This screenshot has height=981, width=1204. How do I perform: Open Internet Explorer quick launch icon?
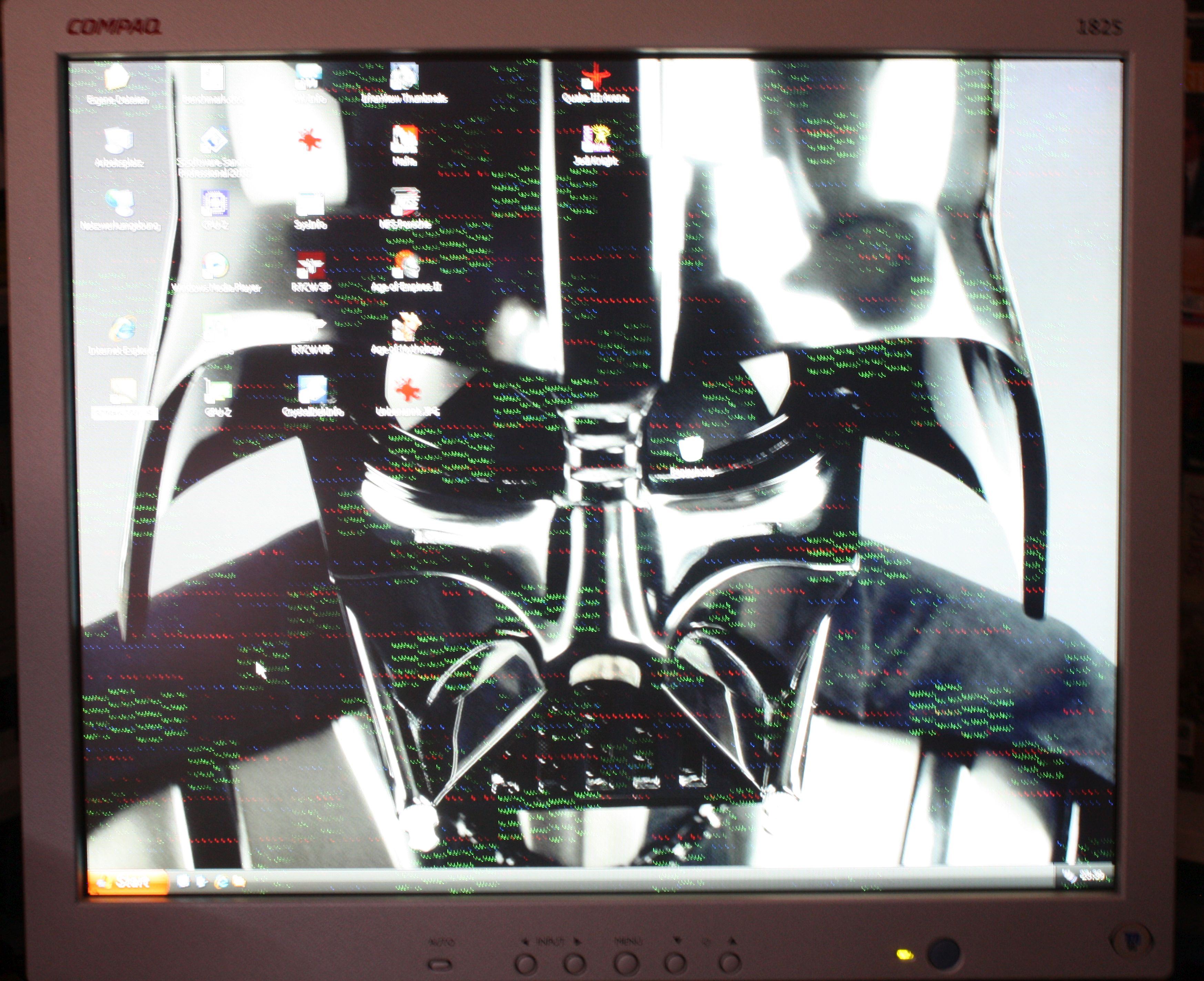point(221,881)
